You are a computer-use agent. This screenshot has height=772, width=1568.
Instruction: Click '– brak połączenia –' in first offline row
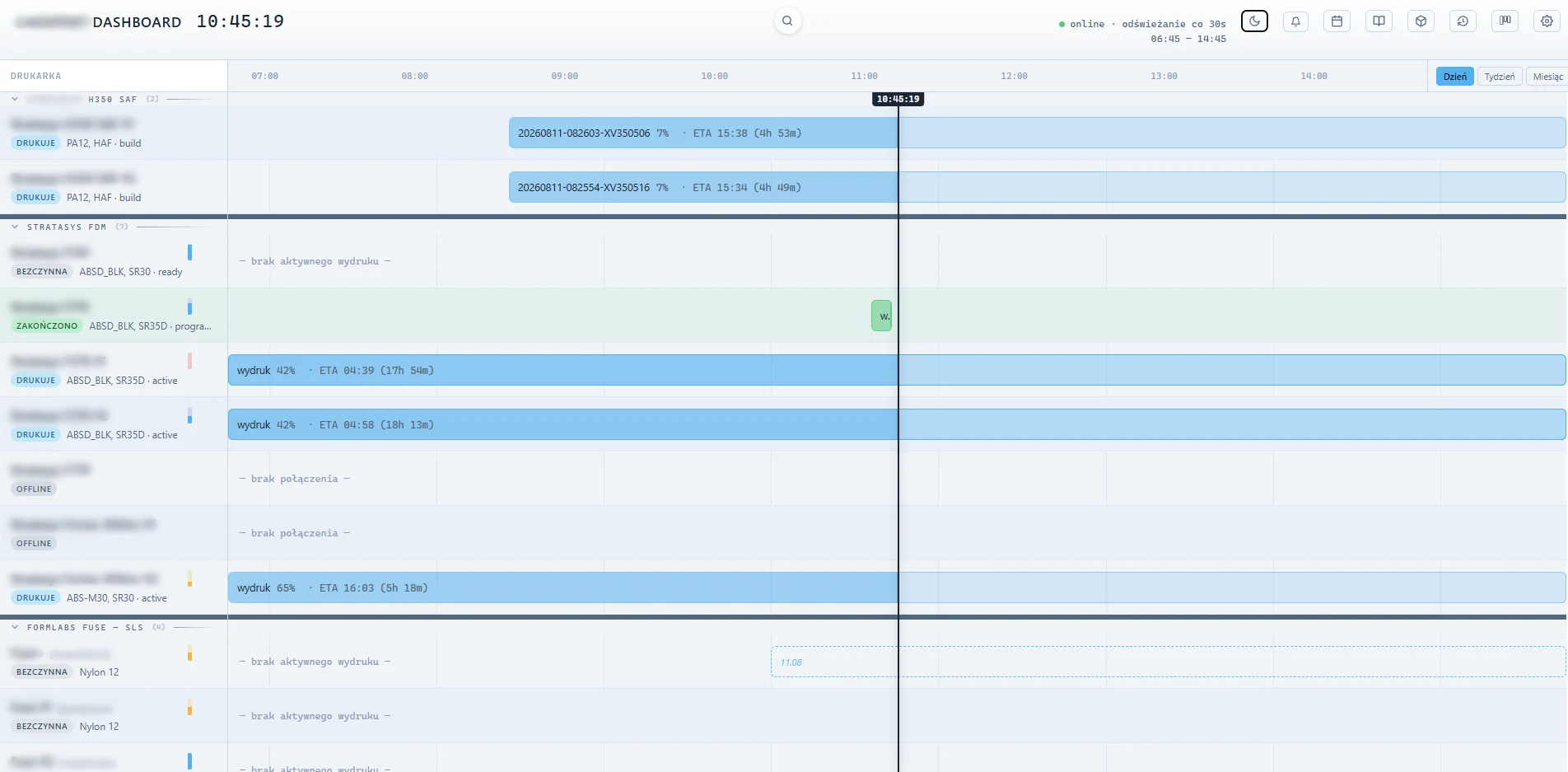pyautogui.click(x=294, y=479)
